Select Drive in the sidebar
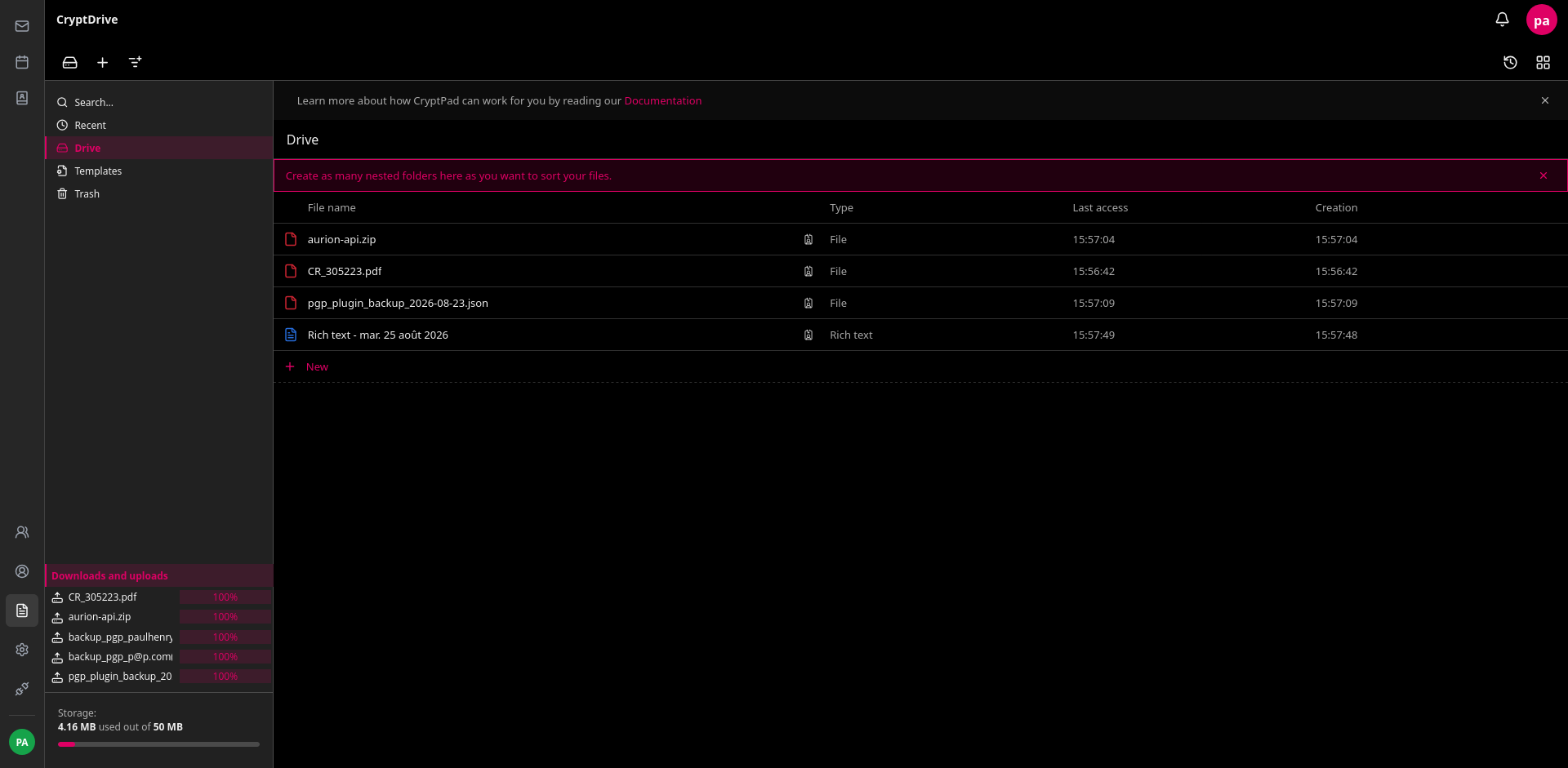 (x=159, y=148)
